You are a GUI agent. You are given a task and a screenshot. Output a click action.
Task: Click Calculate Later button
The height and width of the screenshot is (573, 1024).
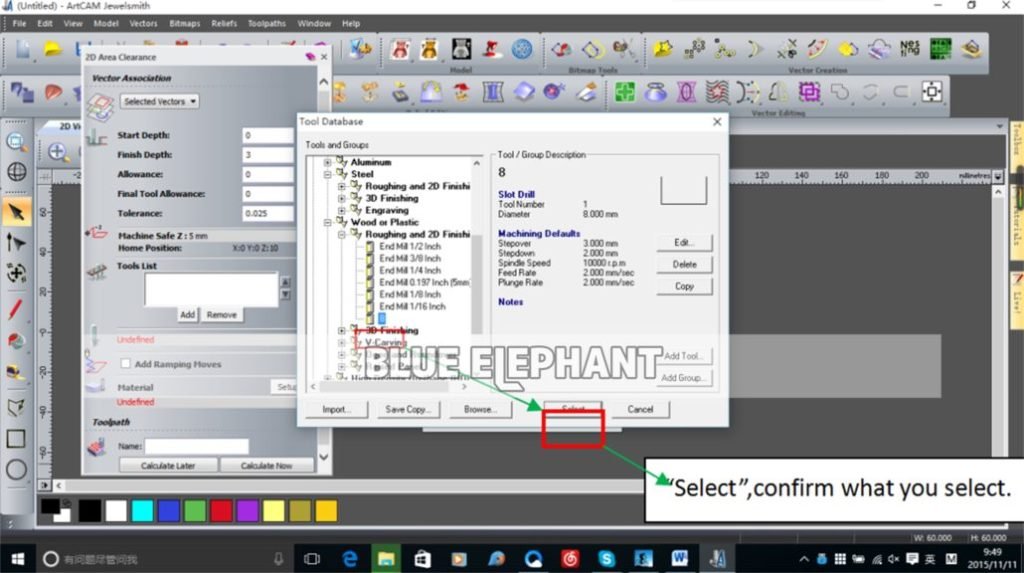(168, 466)
